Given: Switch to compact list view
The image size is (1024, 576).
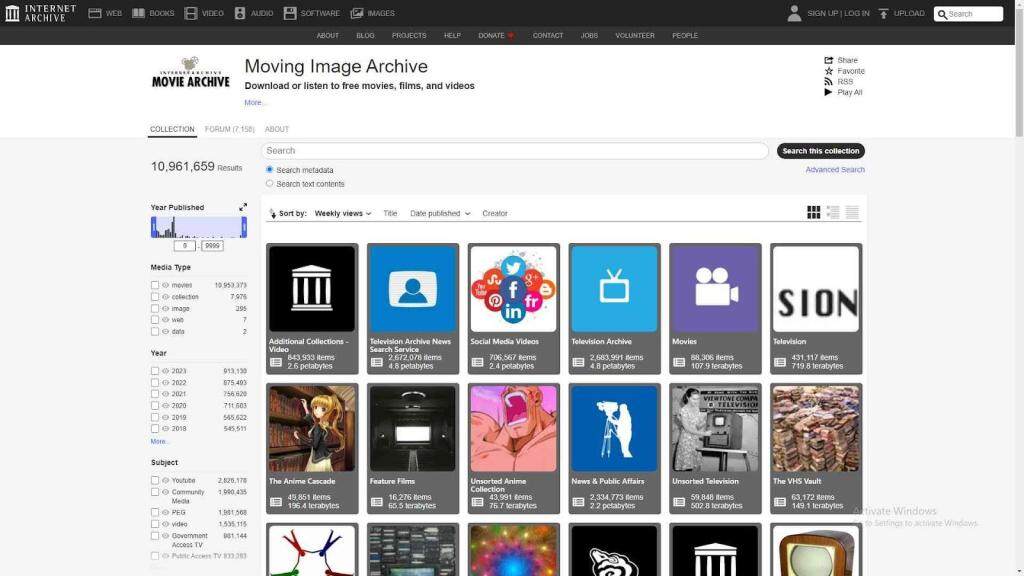Looking at the screenshot, I should tap(852, 212).
